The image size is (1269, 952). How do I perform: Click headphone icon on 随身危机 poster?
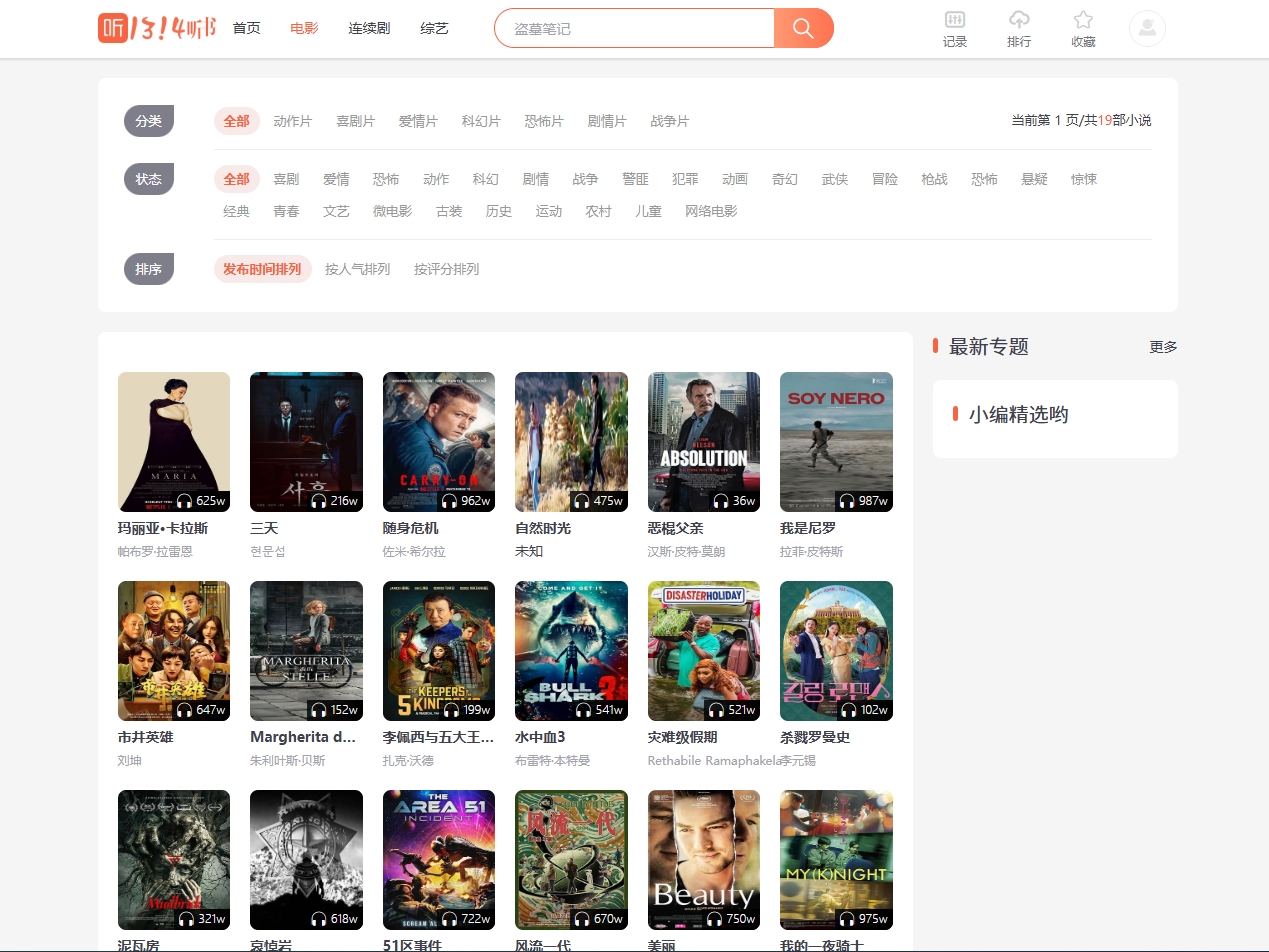click(450, 501)
